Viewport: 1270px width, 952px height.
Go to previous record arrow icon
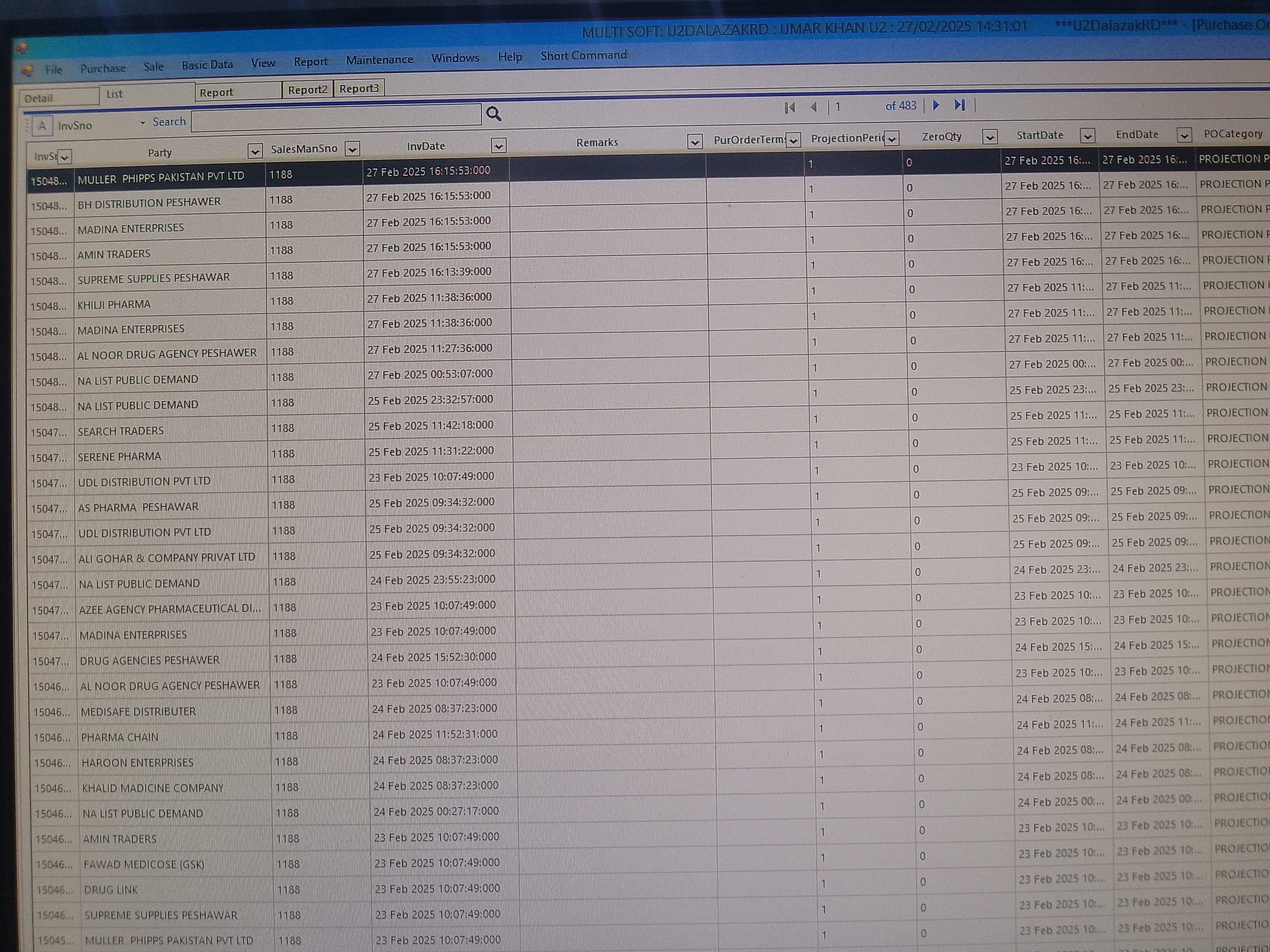point(814,107)
